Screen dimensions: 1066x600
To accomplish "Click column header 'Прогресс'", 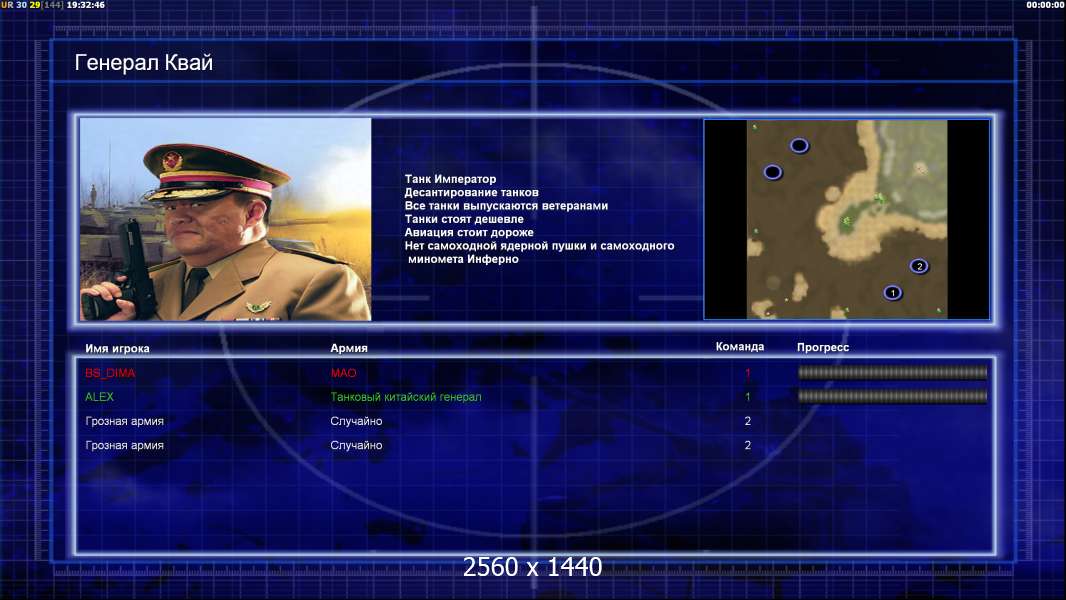I will pos(823,347).
